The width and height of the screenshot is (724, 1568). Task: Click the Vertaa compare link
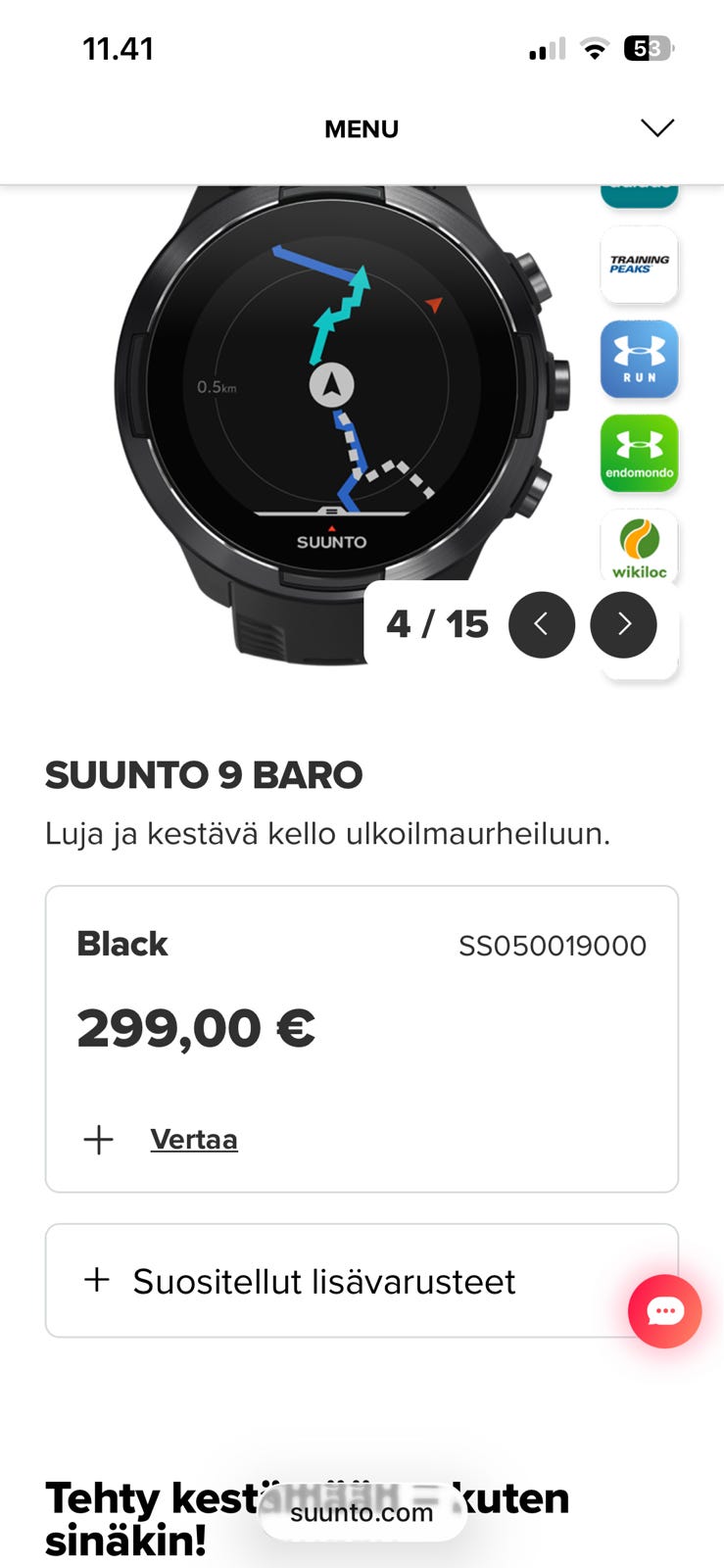pyautogui.click(x=194, y=1140)
